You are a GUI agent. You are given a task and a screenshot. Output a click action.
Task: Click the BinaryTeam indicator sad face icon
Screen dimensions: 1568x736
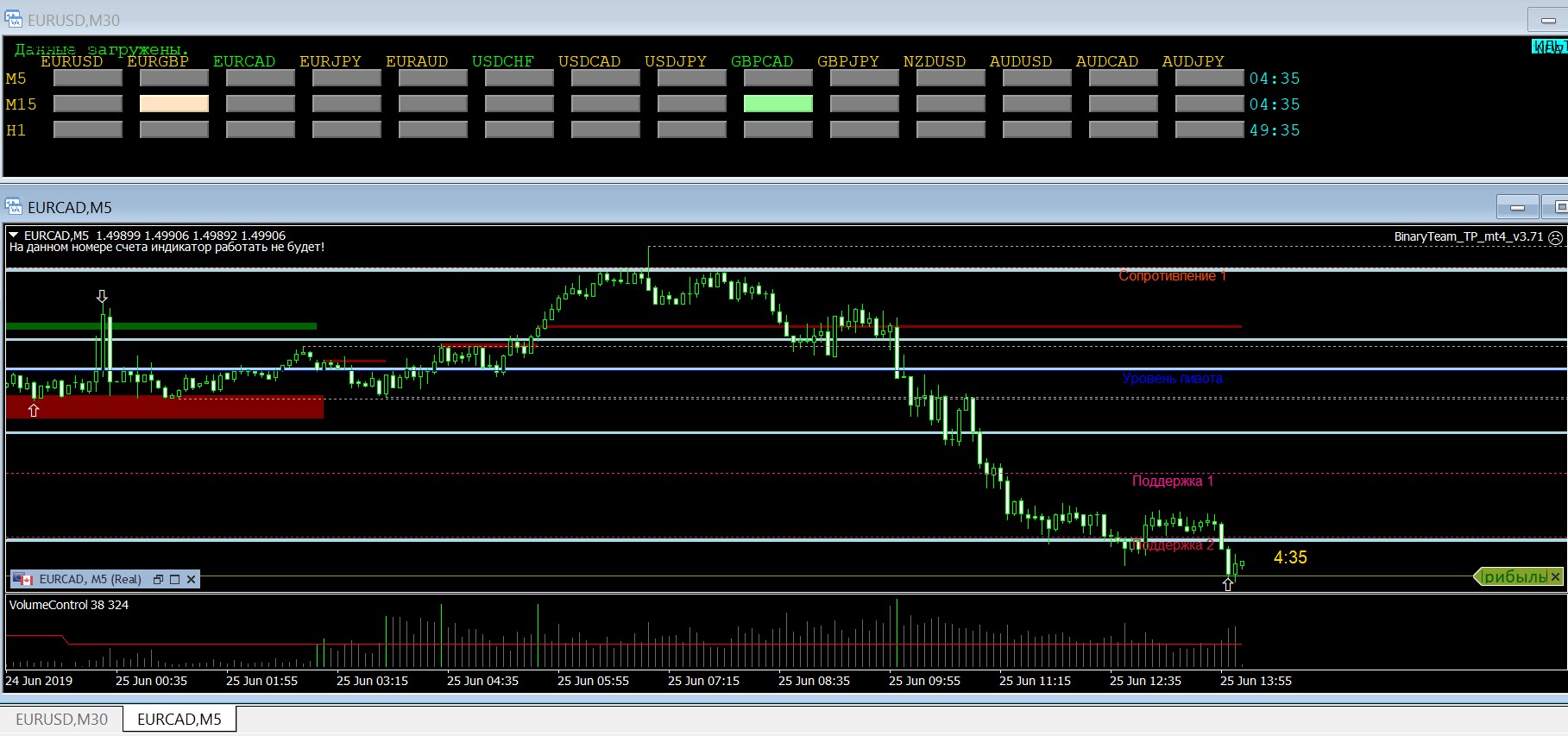pyautogui.click(x=1555, y=237)
